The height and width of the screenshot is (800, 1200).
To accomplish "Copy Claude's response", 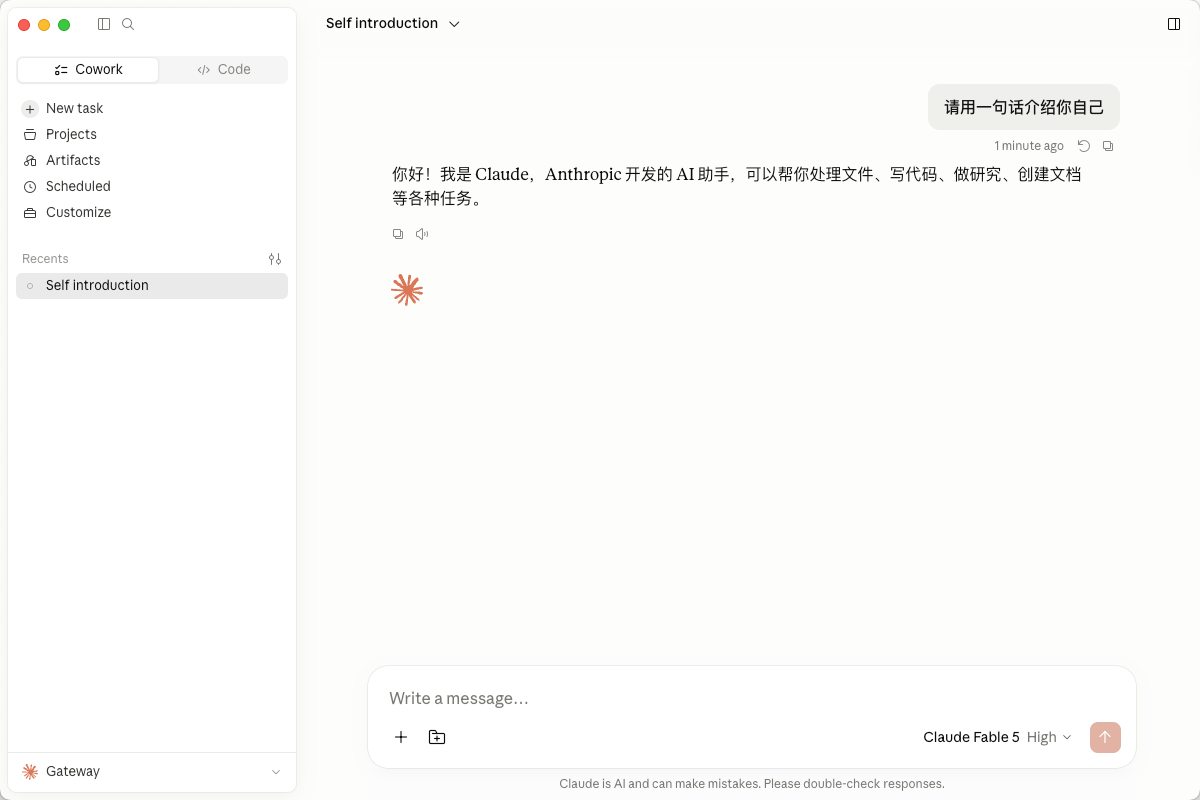I will pos(398,234).
